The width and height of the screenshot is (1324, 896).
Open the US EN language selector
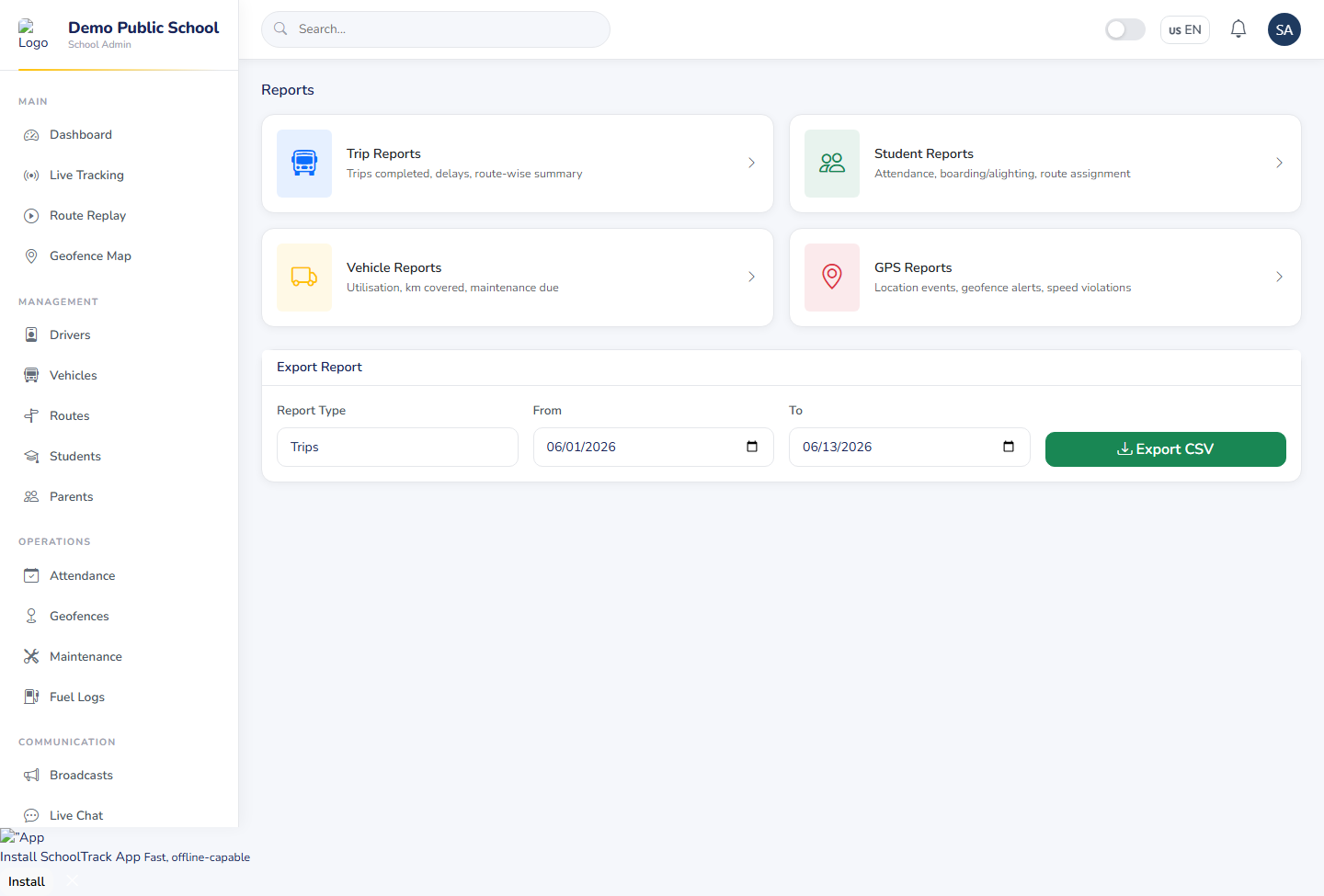[x=1185, y=29]
